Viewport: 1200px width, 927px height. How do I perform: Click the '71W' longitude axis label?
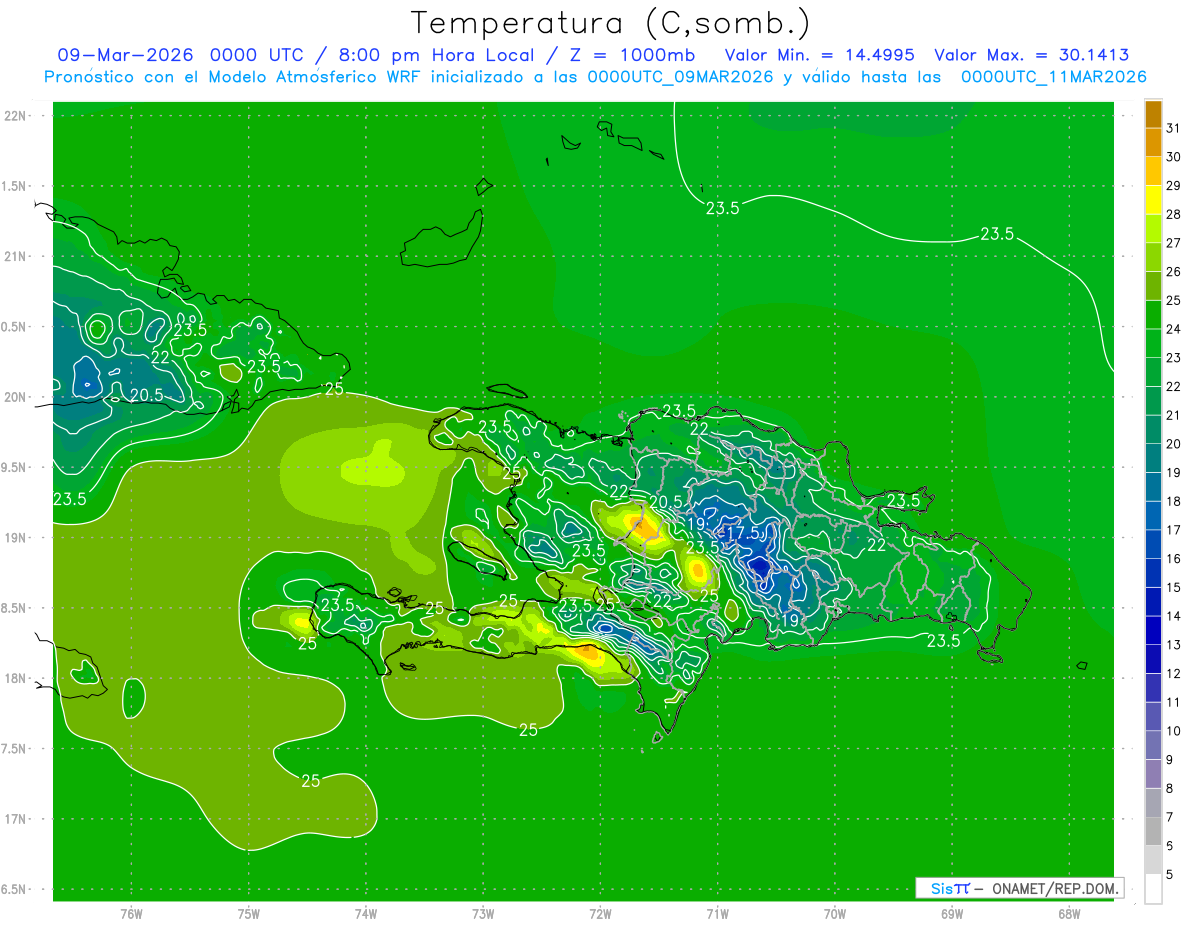click(x=717, y=914)
